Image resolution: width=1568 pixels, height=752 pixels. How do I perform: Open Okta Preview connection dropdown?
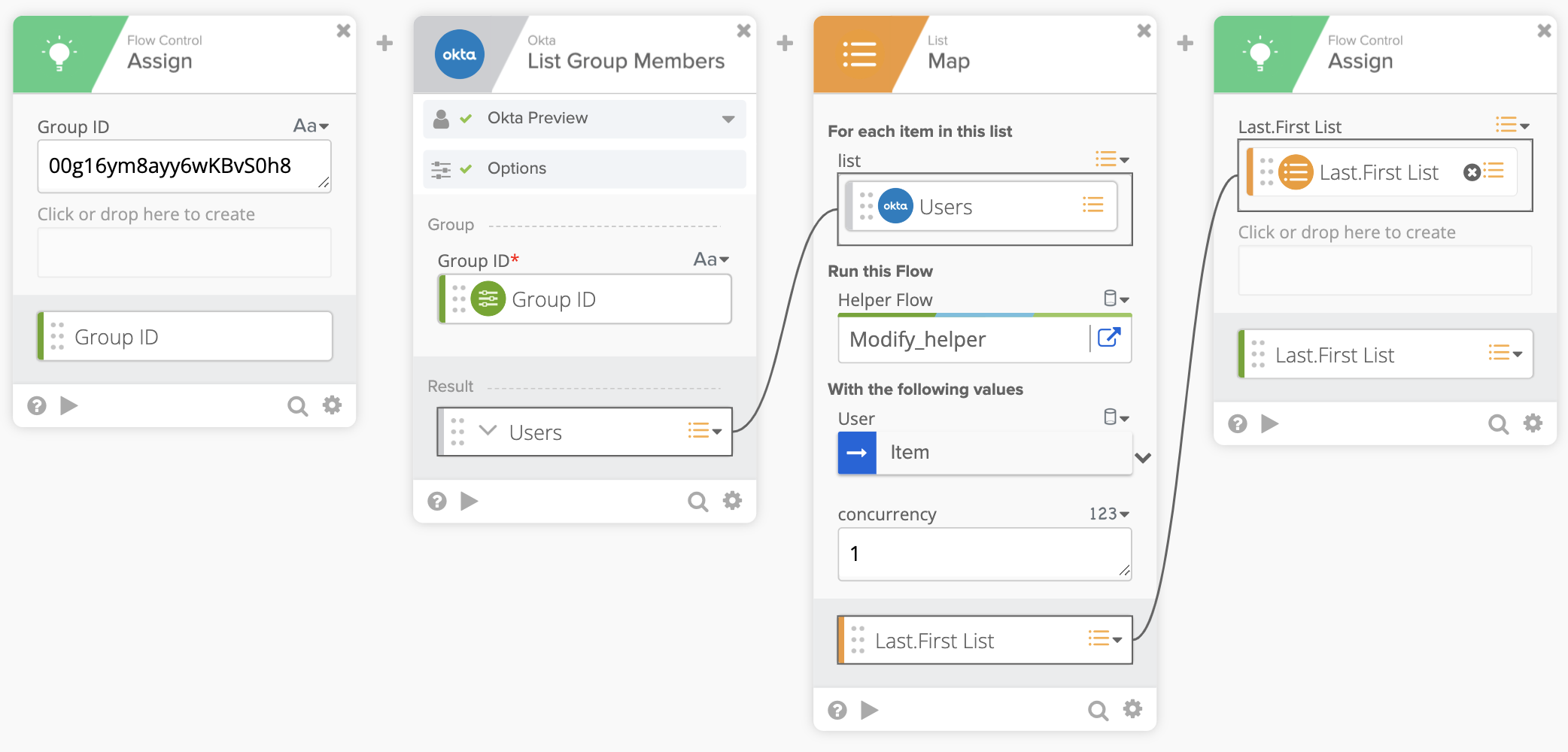[728, 119]
